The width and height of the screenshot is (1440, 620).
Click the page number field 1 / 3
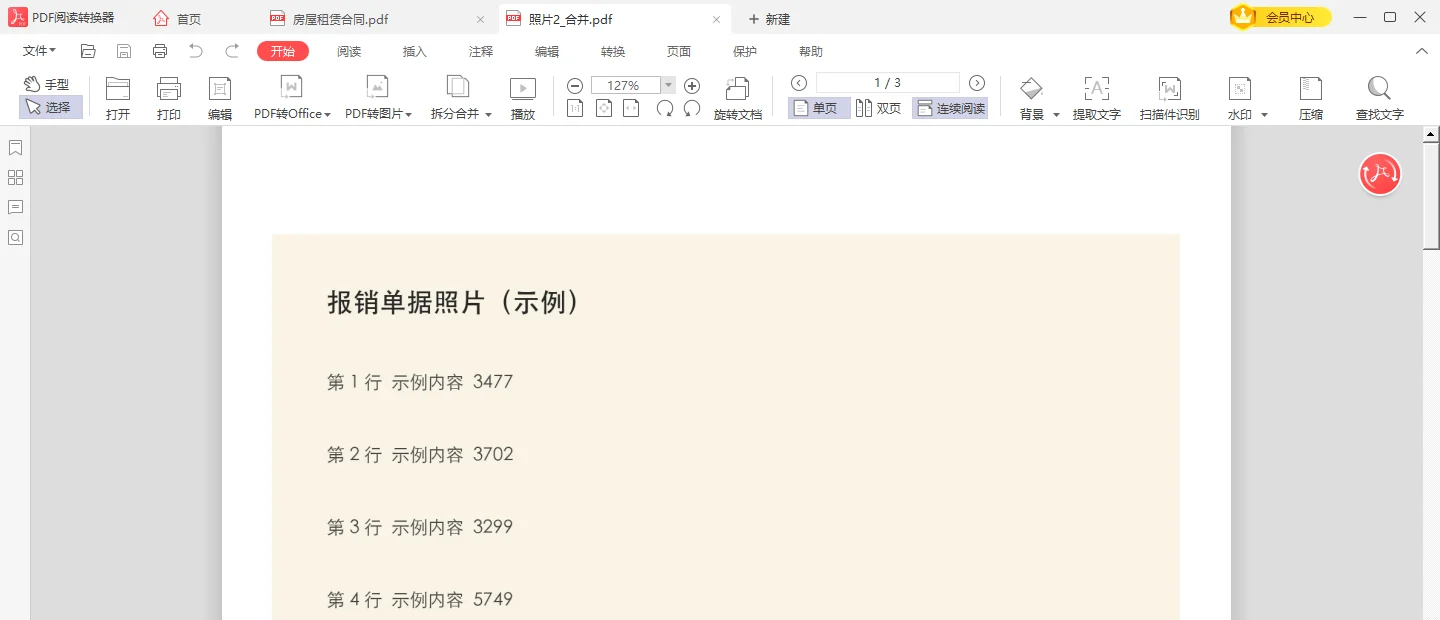888,83
